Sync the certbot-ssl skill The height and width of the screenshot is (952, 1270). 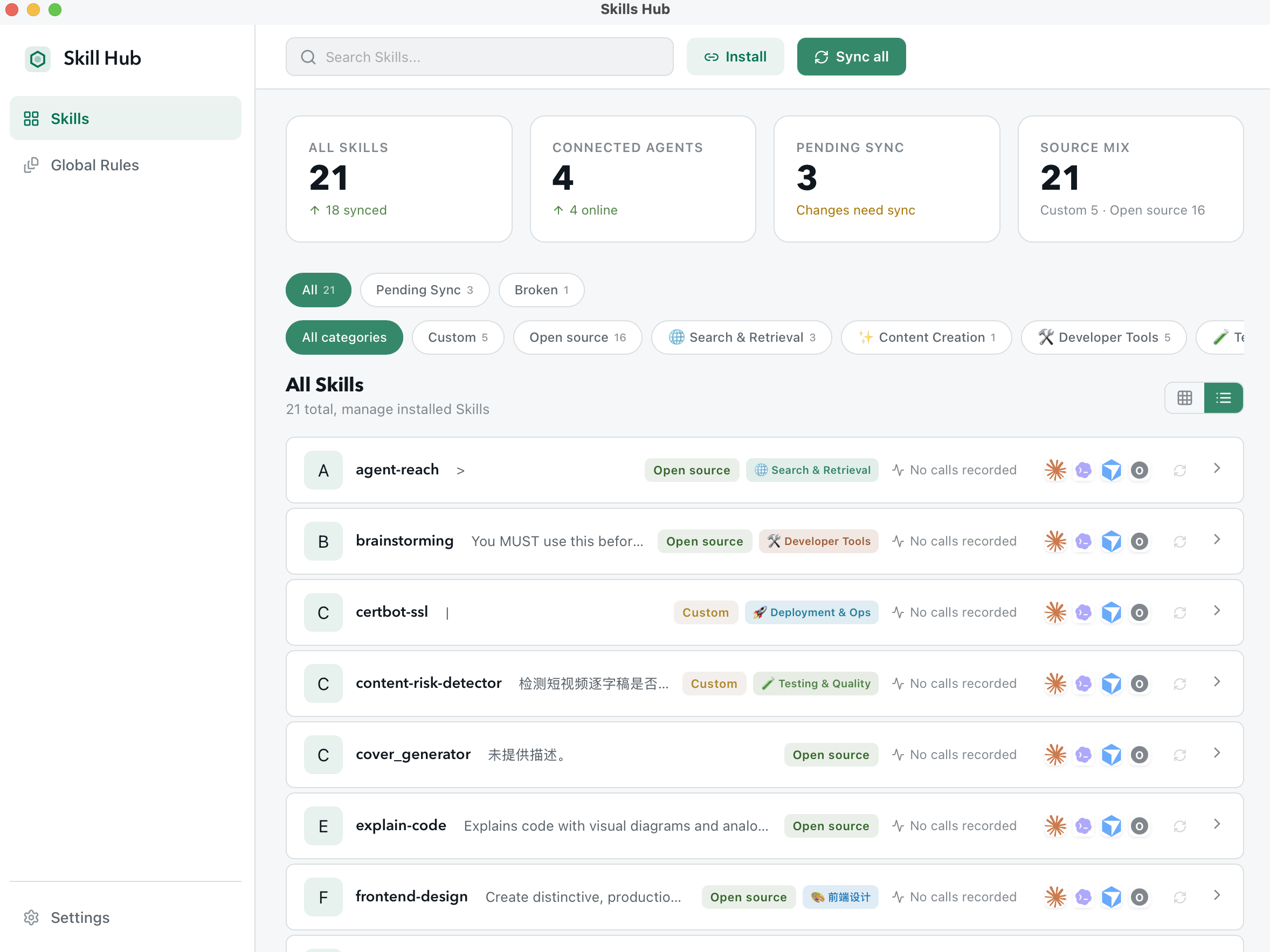(1180, 613)
